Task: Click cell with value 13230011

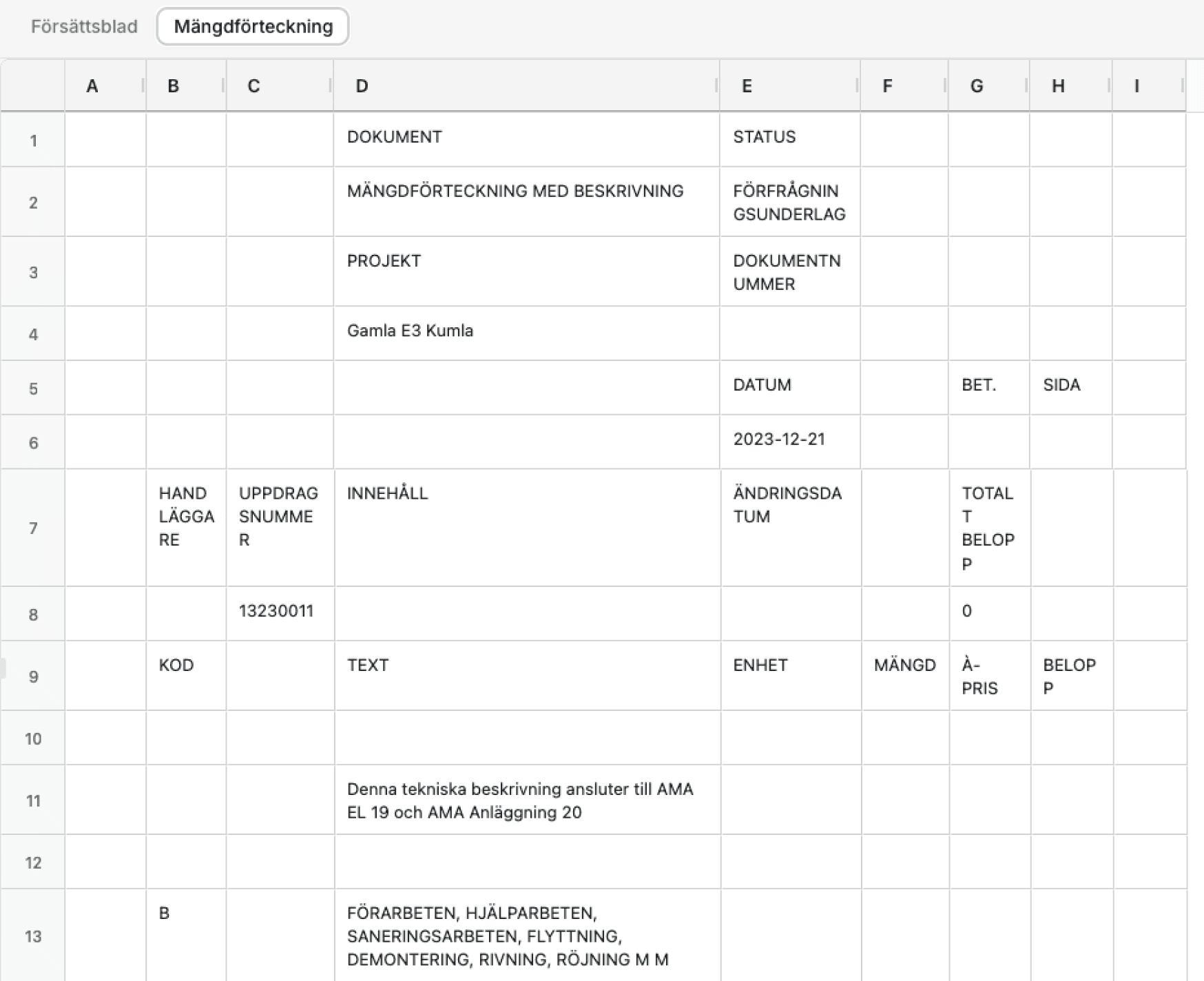Action: point(280,614)
